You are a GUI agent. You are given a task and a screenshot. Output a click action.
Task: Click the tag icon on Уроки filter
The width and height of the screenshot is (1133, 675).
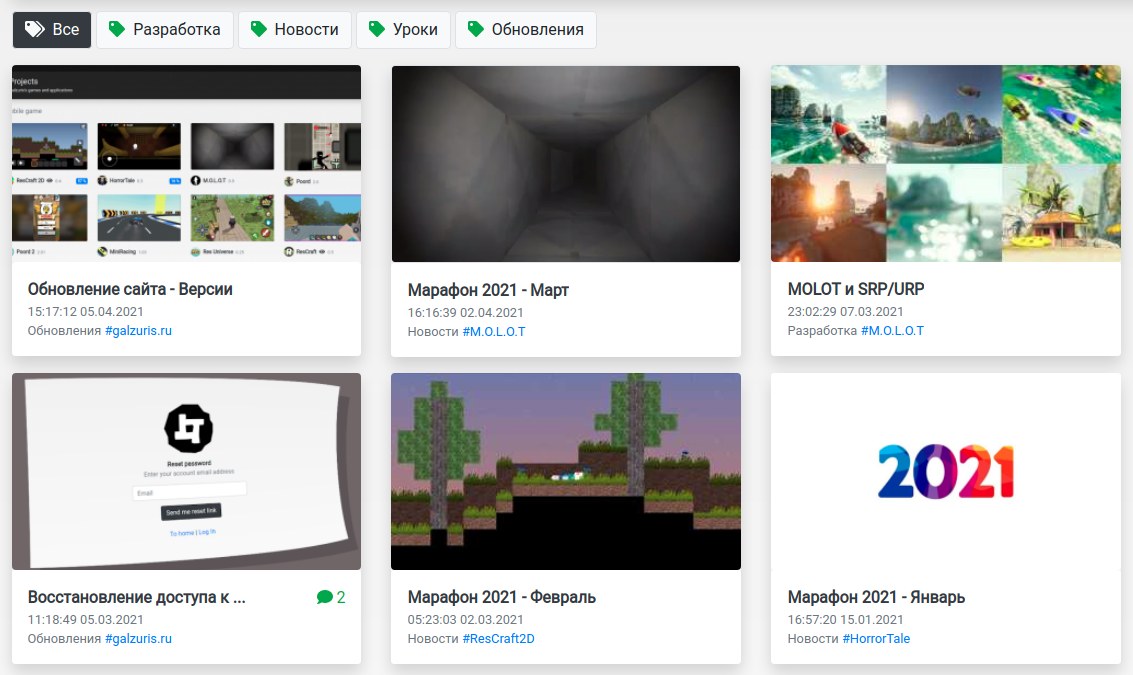[377, 30]
